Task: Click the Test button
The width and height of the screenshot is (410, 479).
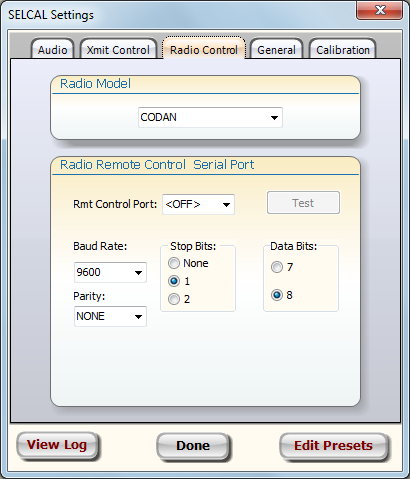Action: pos(303,203)
